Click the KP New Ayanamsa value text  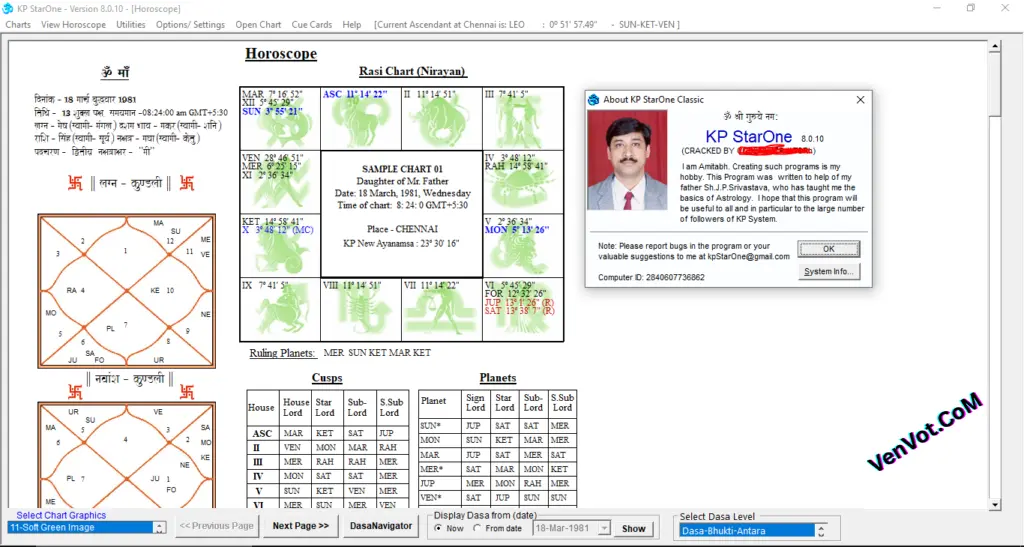(x=402, y=243)
